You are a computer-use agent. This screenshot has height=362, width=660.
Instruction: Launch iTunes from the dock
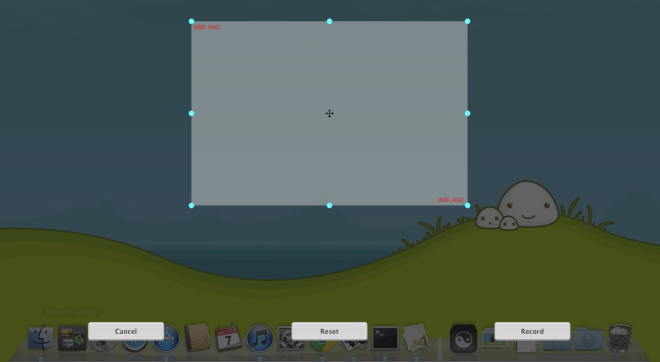click(260, 338)
